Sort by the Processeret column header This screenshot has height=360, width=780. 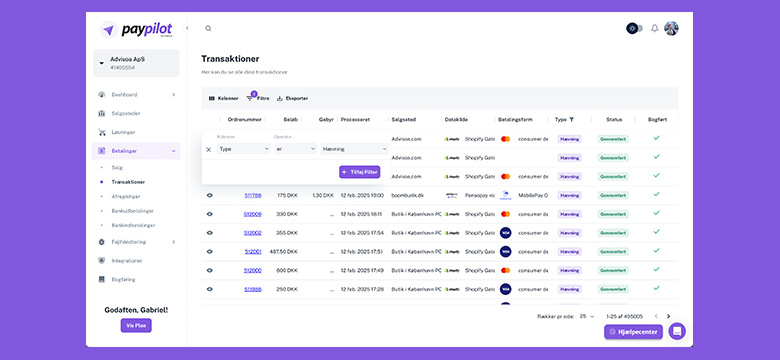coord(355,120)
